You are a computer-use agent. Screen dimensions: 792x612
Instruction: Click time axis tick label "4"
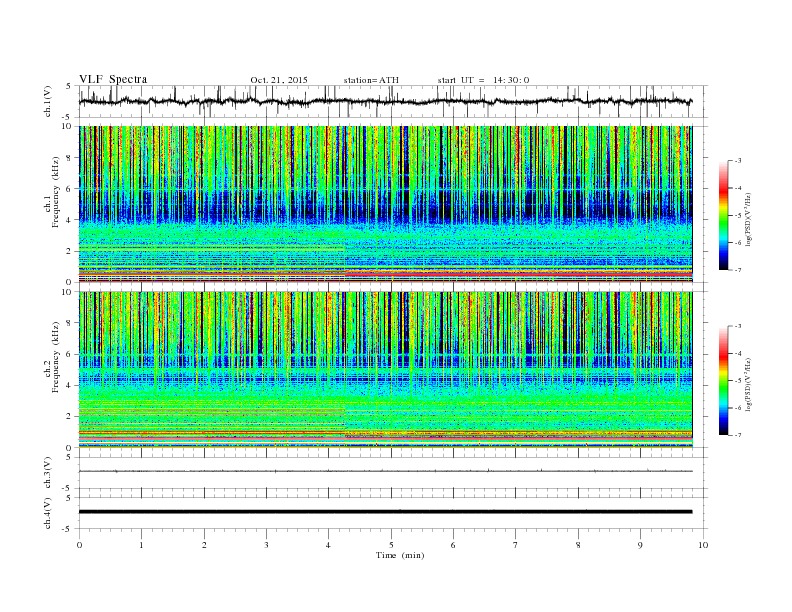pos(328,545)
